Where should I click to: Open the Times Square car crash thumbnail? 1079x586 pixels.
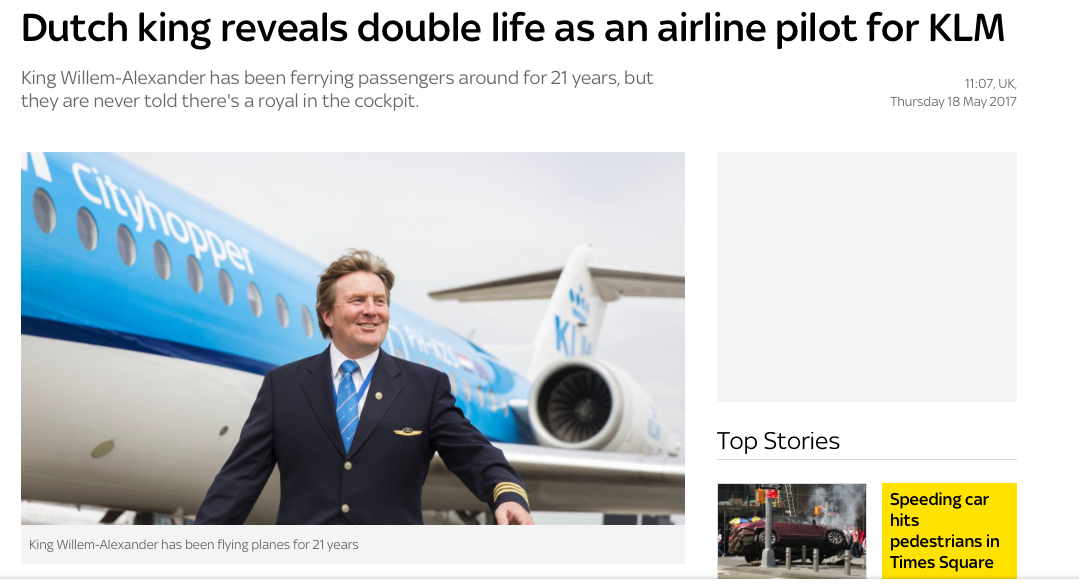[792, 530]
